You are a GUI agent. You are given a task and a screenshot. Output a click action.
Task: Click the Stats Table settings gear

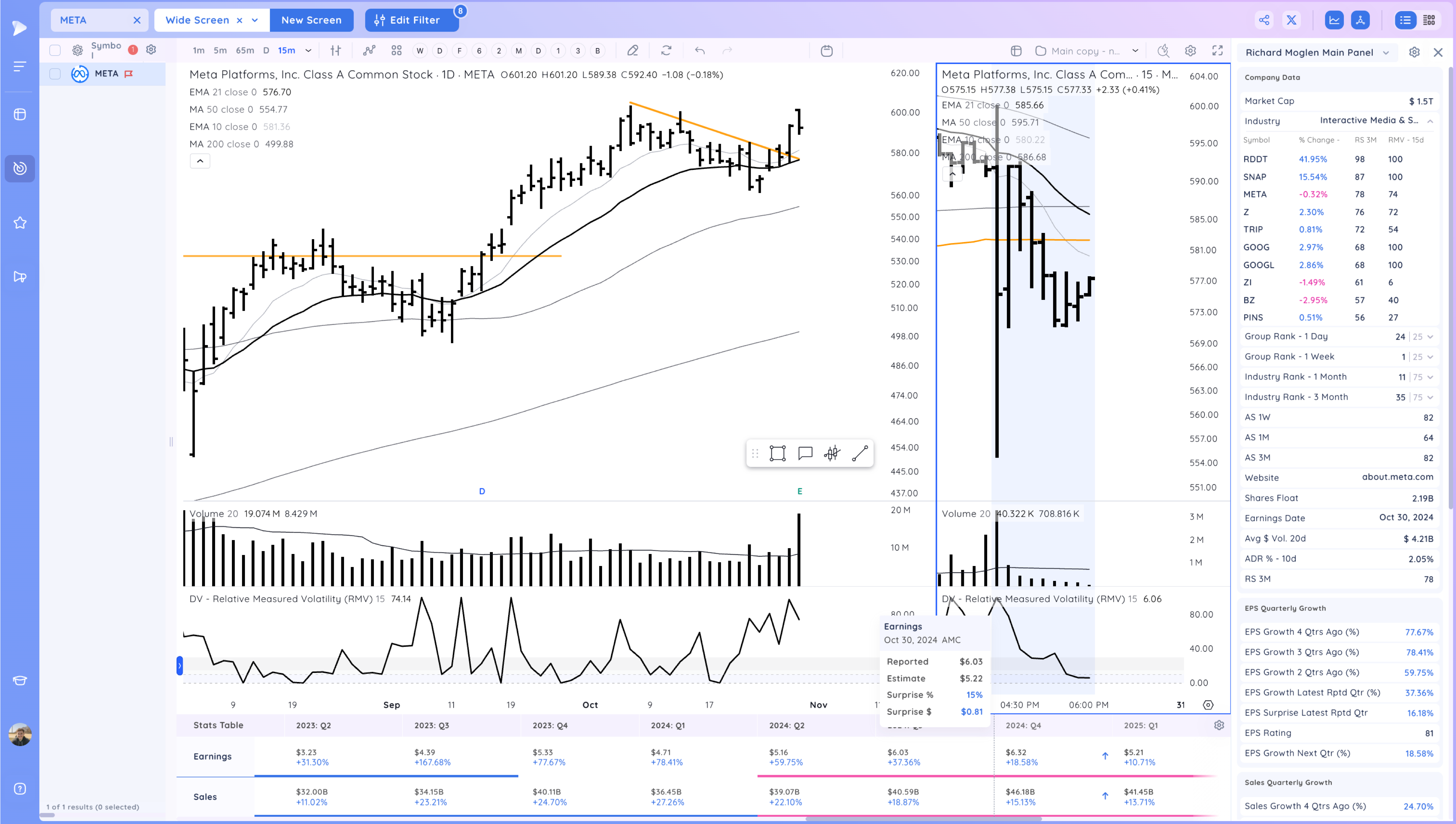coord(1219,725)
